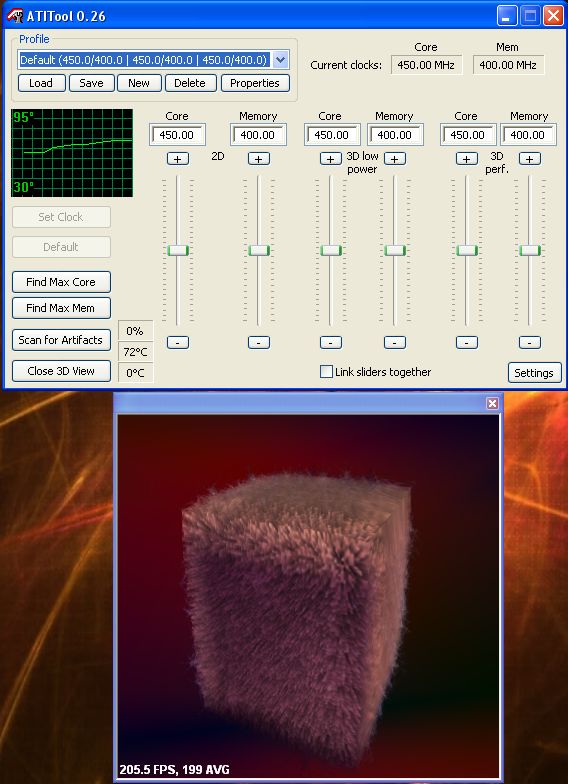This screenshot has width=568, height=784.
Task: Click Find Max Core button
Action: point(61,282)
